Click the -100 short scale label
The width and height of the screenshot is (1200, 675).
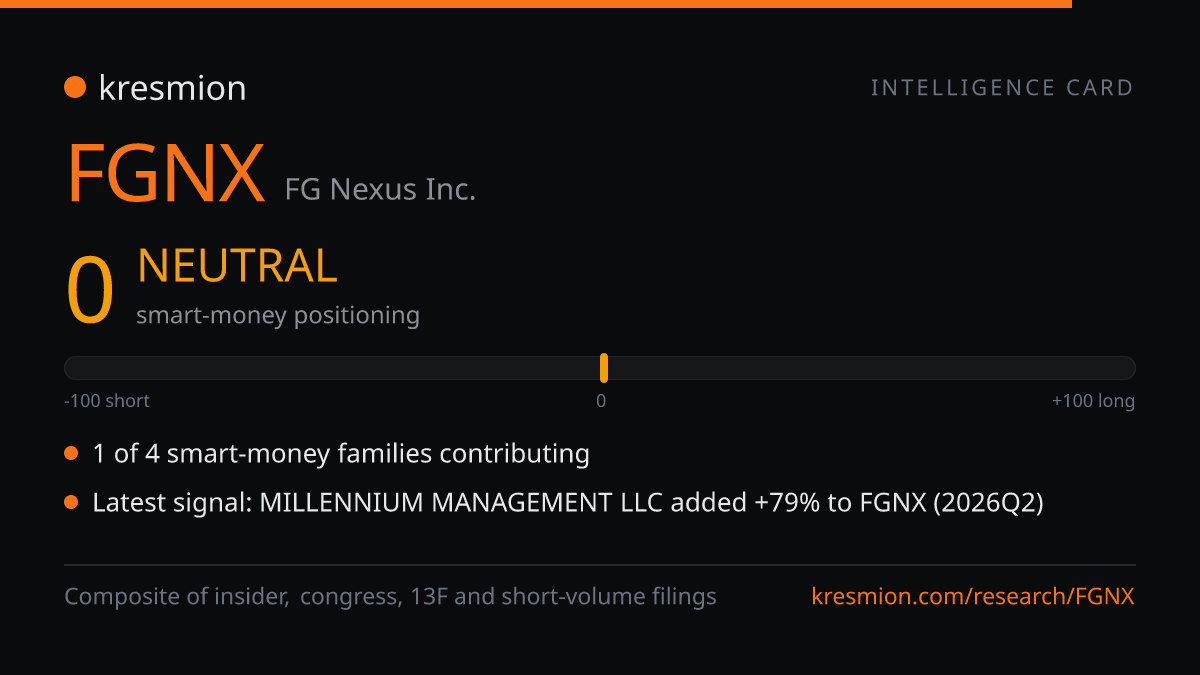point(107,401)
